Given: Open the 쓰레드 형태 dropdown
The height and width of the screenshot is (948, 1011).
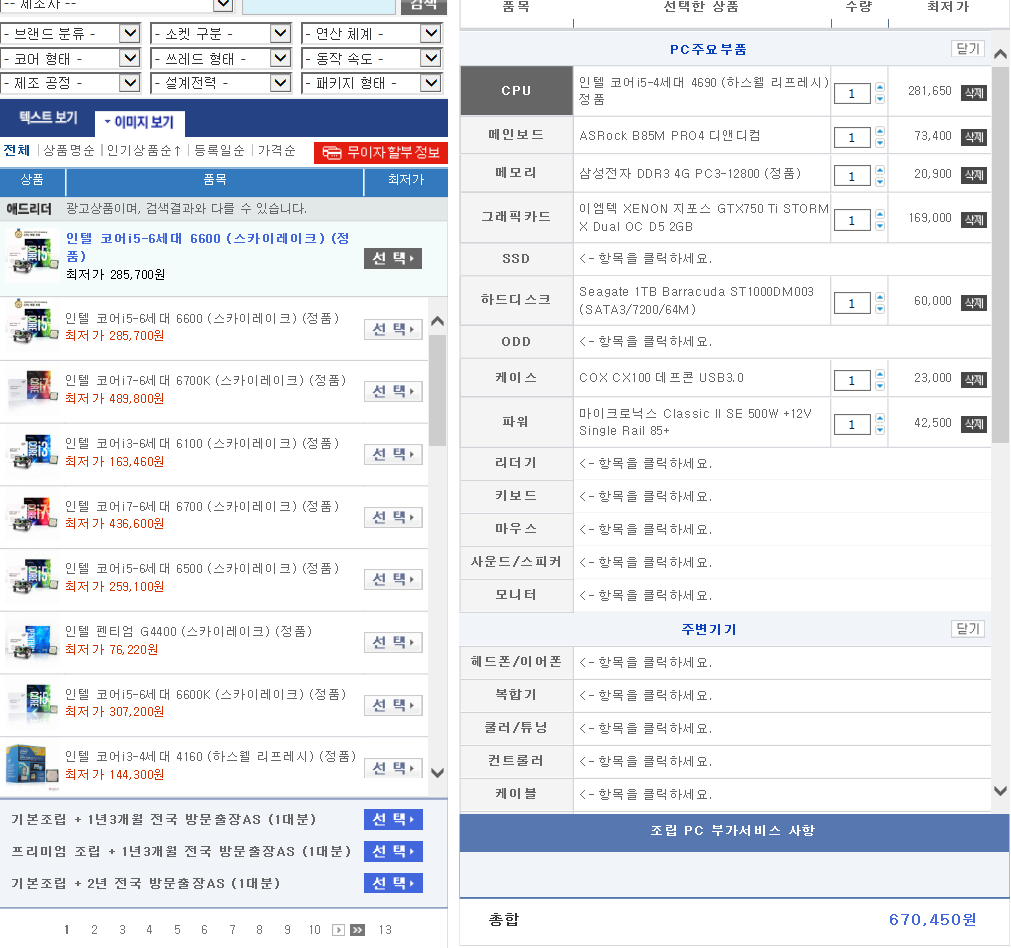Looking at the screenshot, I should pyautogui.click(x=221, y=59).
